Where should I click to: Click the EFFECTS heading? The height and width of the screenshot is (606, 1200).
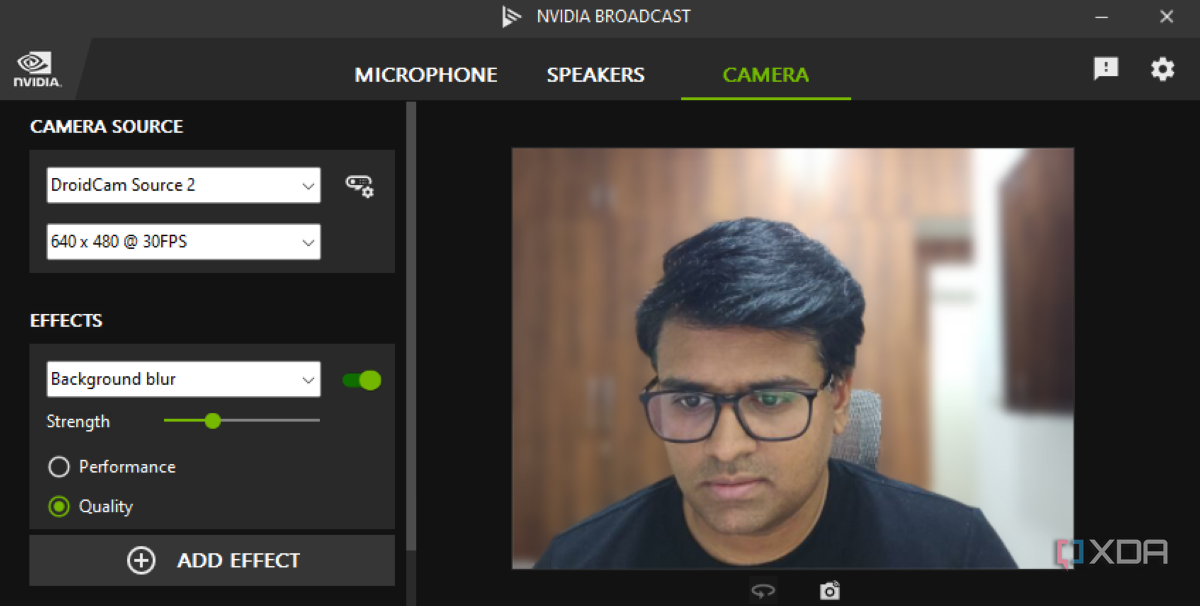pyautogui.click(x=66, y=321)
